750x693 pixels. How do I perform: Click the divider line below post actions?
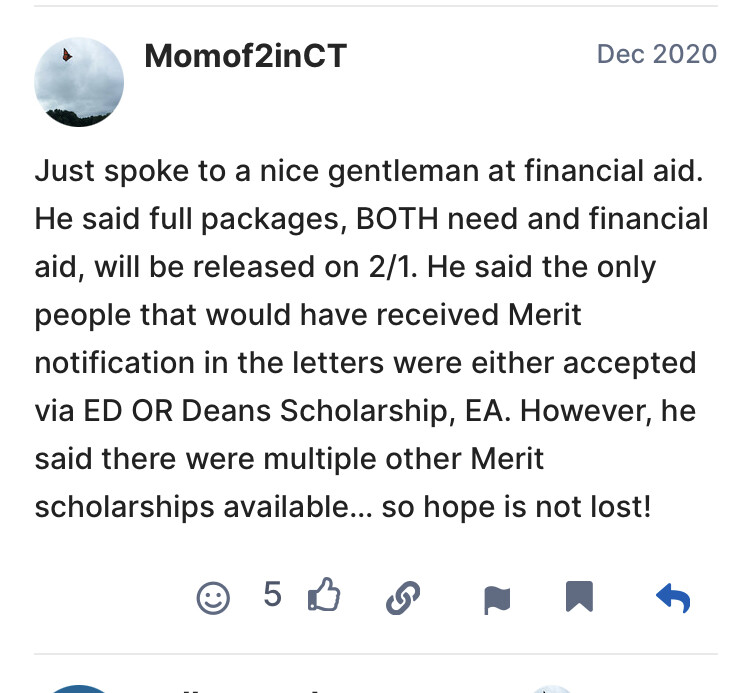(x=375, y=655)
